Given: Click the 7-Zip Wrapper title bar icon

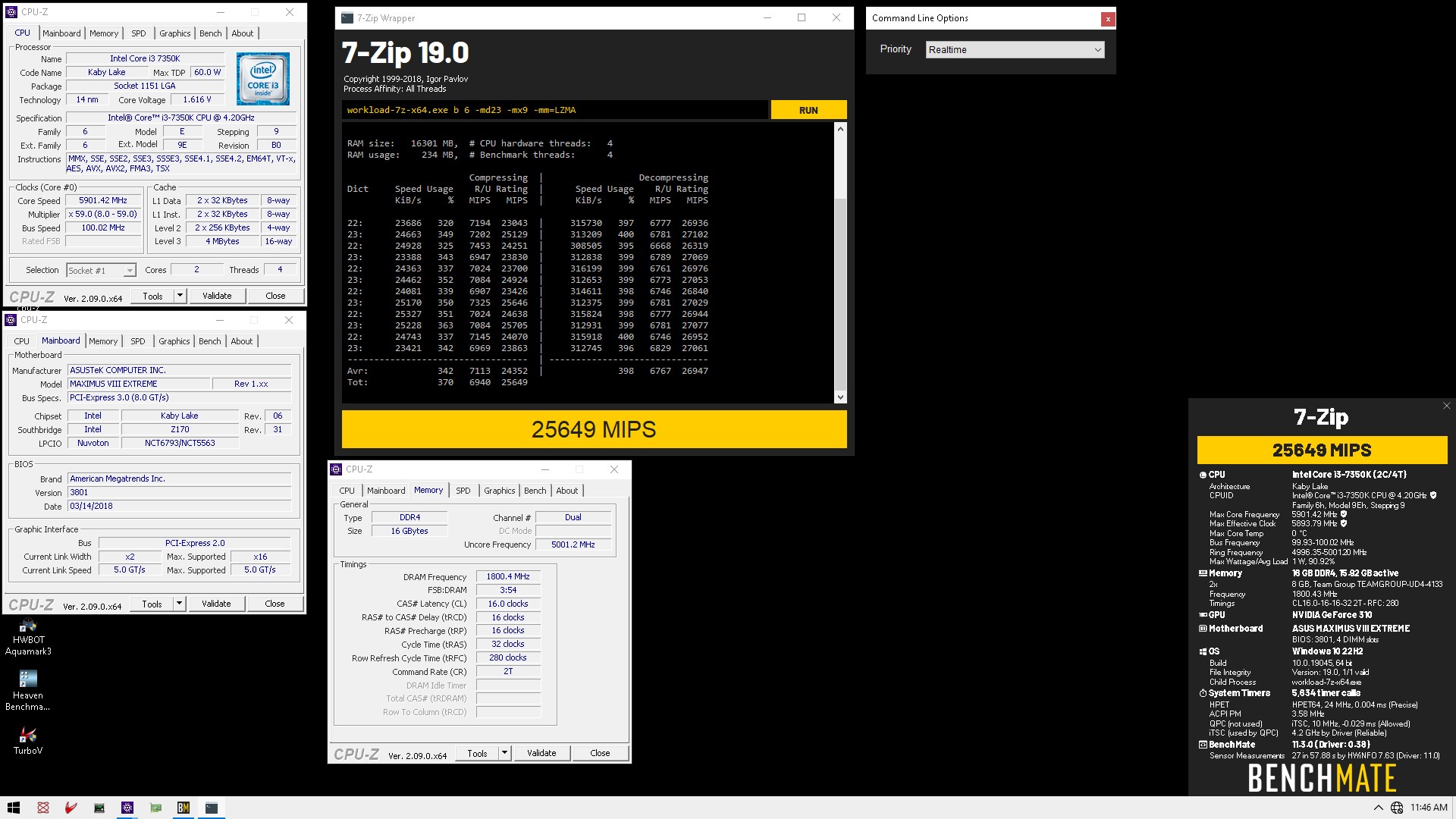Looking at the screenshot, I should pyautogui.click(x=347, y=18).
